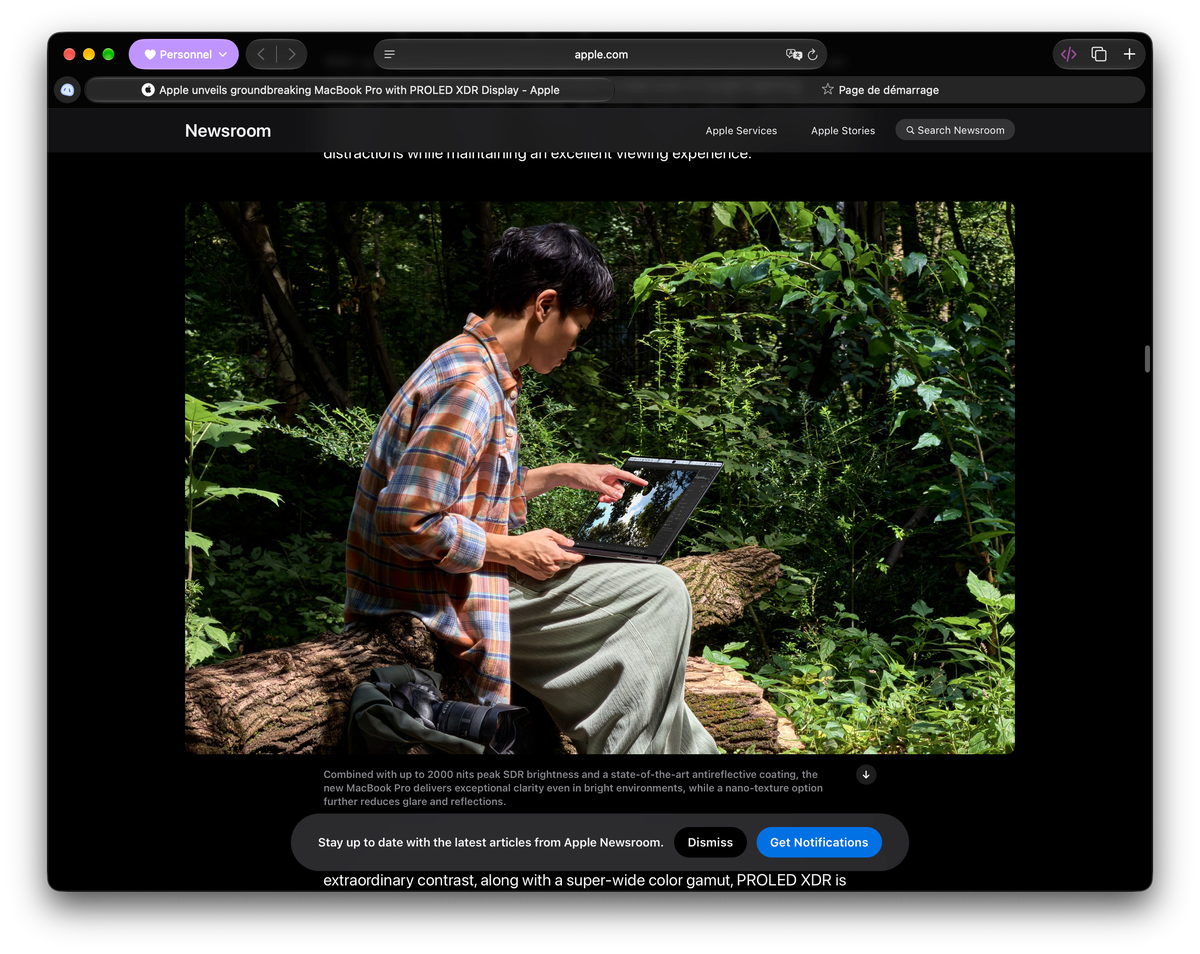Screen dimensions: 1200x954
Task: Open the web inspector developer tools icon
Action: [x=1068, y=54]
